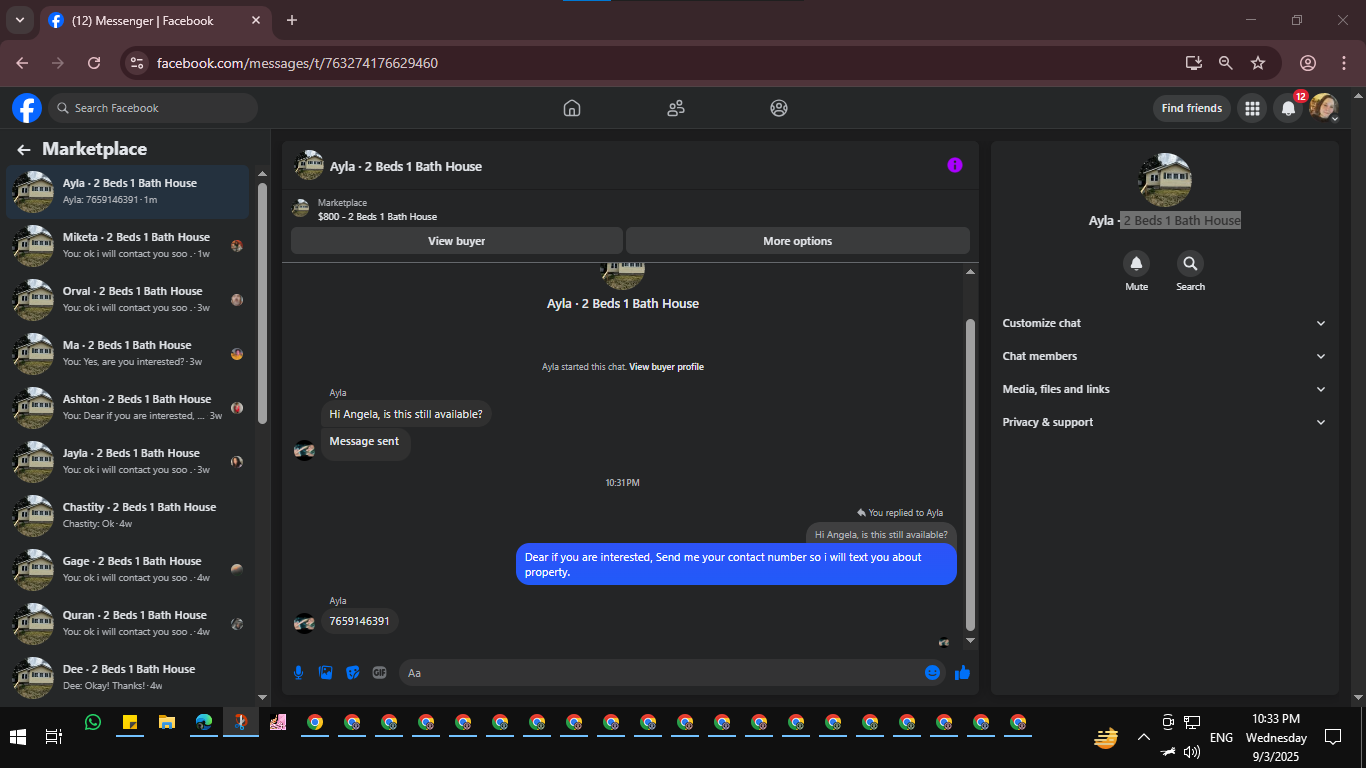Open the View buyer profile link
1366x768 pixels.
tap(666, 367)
